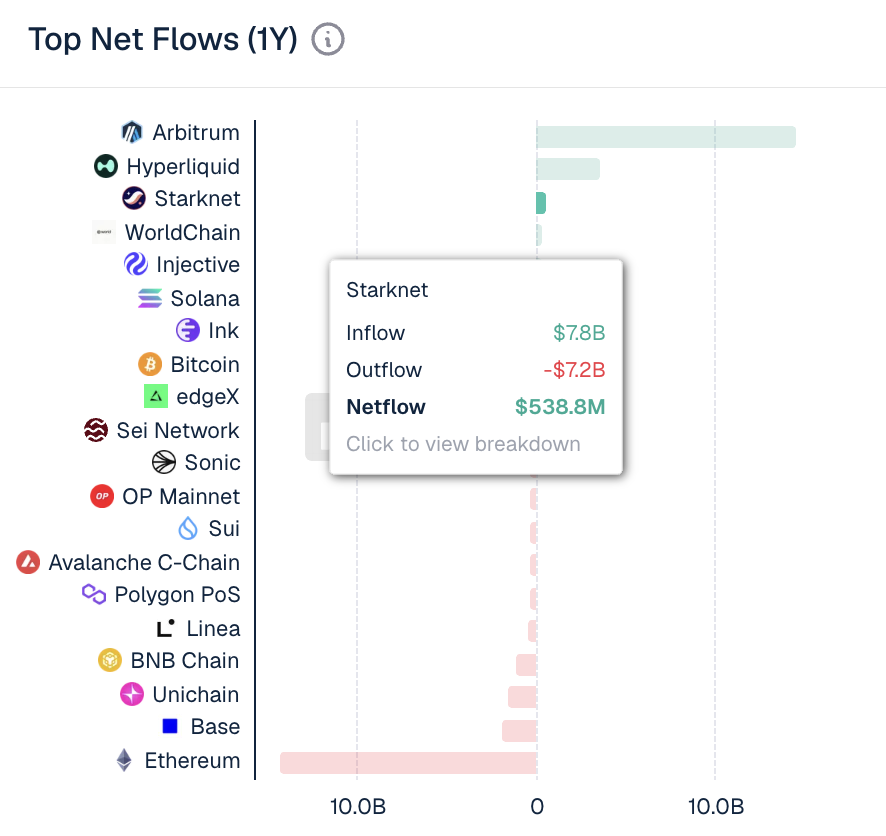Click the Ethereum diamond logo
886x836 pixels.
(x=124, y=760)
